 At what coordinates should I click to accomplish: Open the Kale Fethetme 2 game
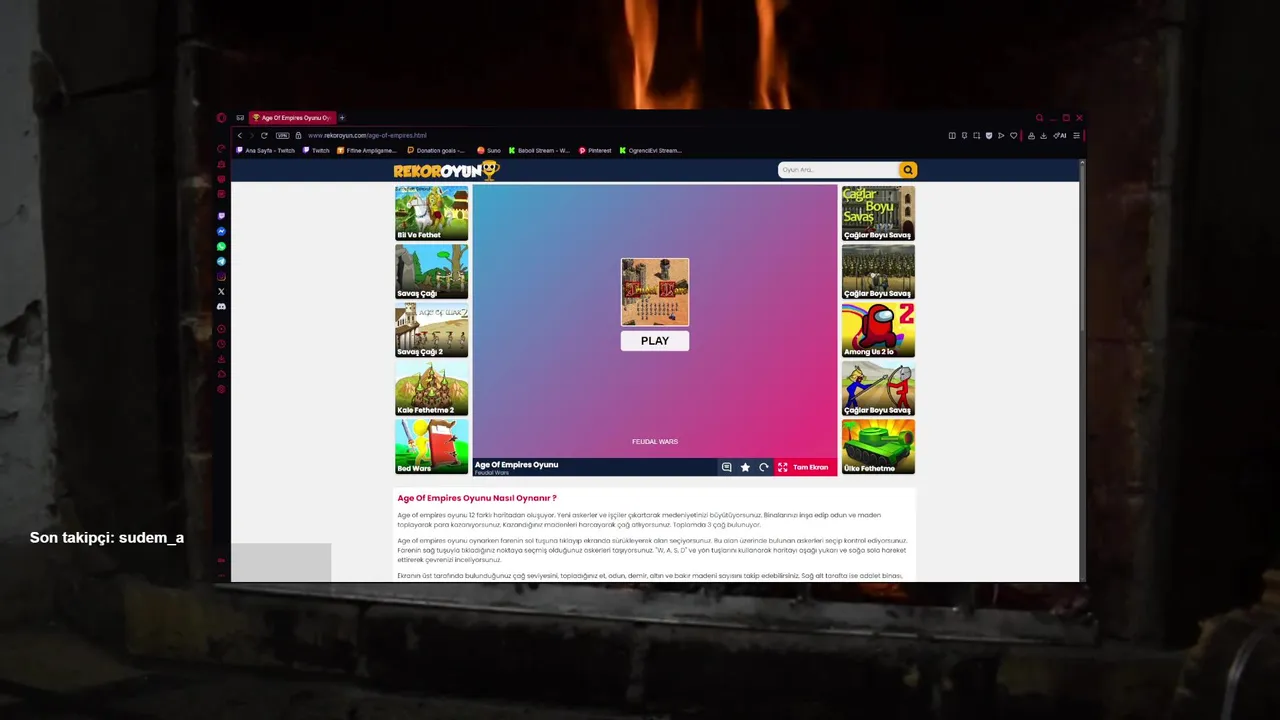[431, 388]
